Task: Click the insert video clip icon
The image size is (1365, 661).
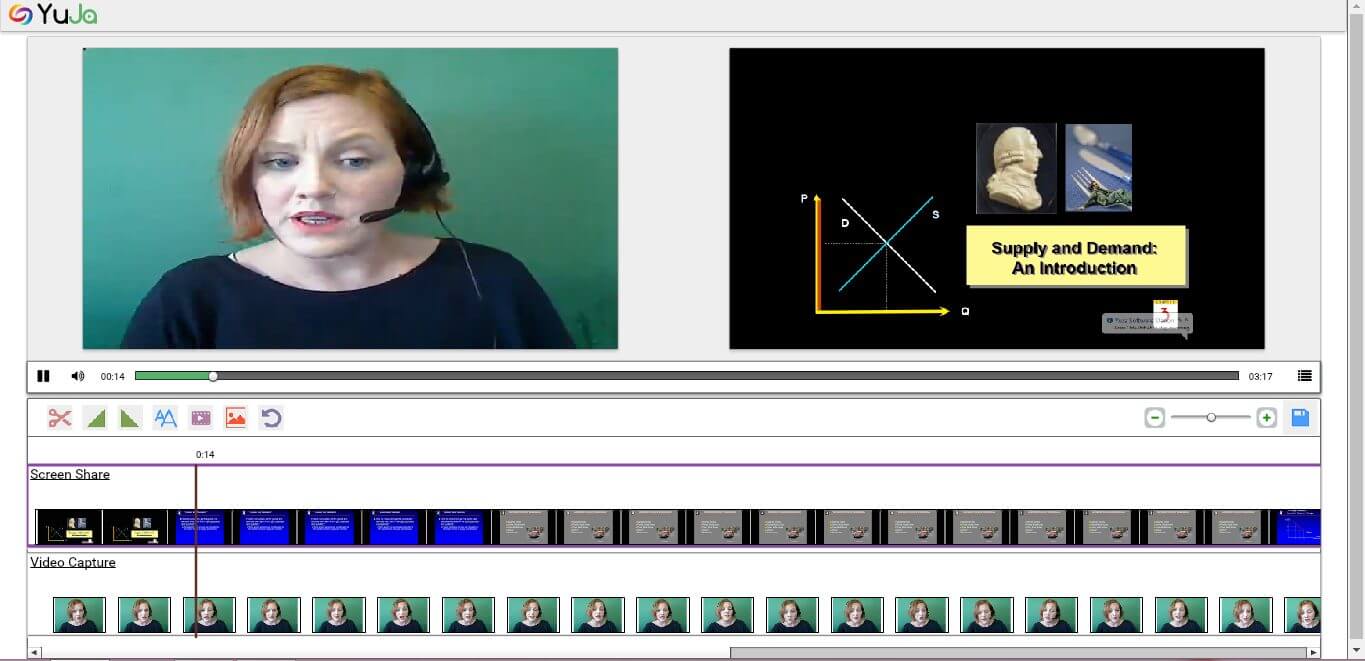Action: (201, 418)
